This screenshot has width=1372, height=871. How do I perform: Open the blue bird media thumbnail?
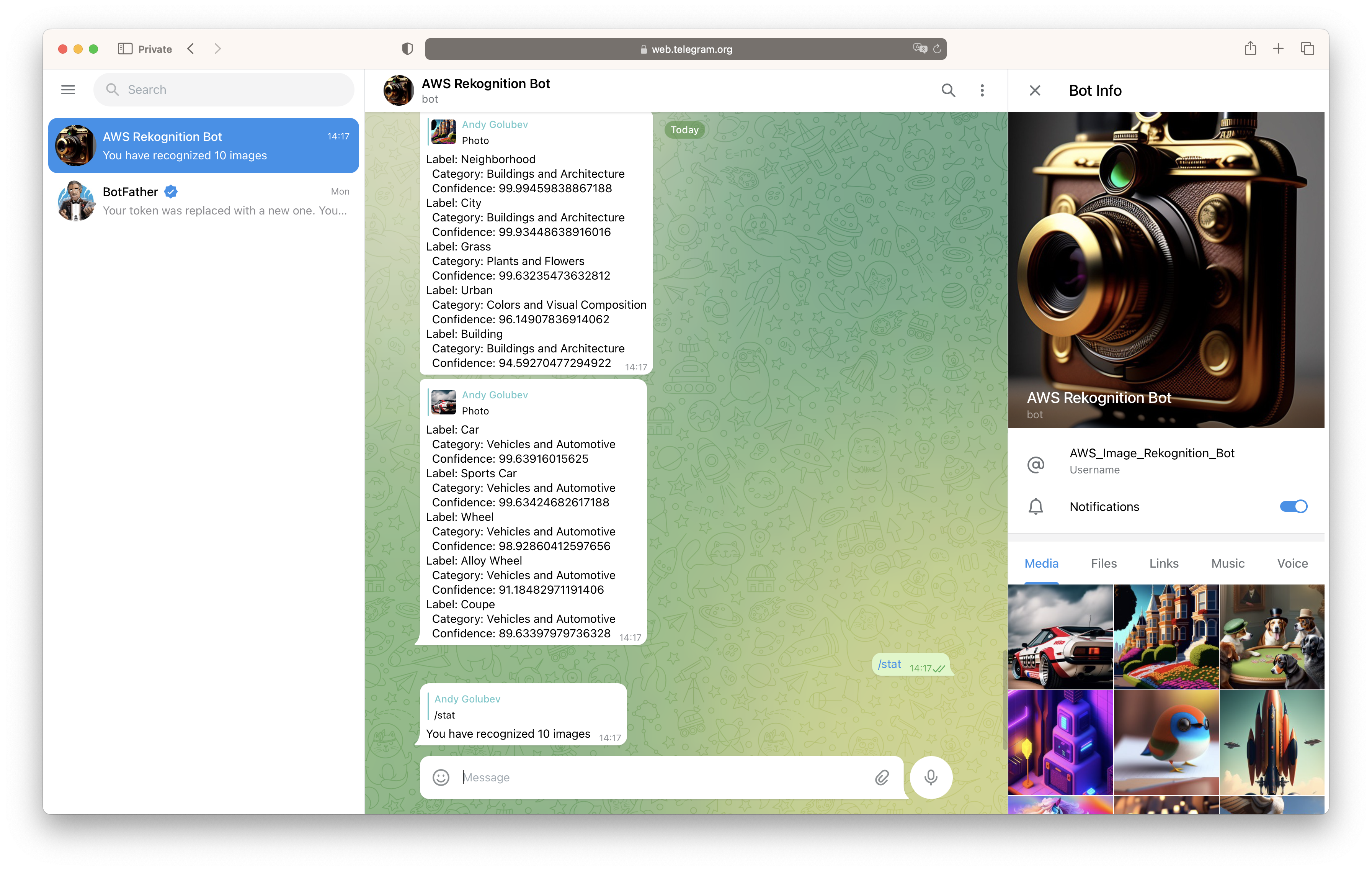[1166, 743]
